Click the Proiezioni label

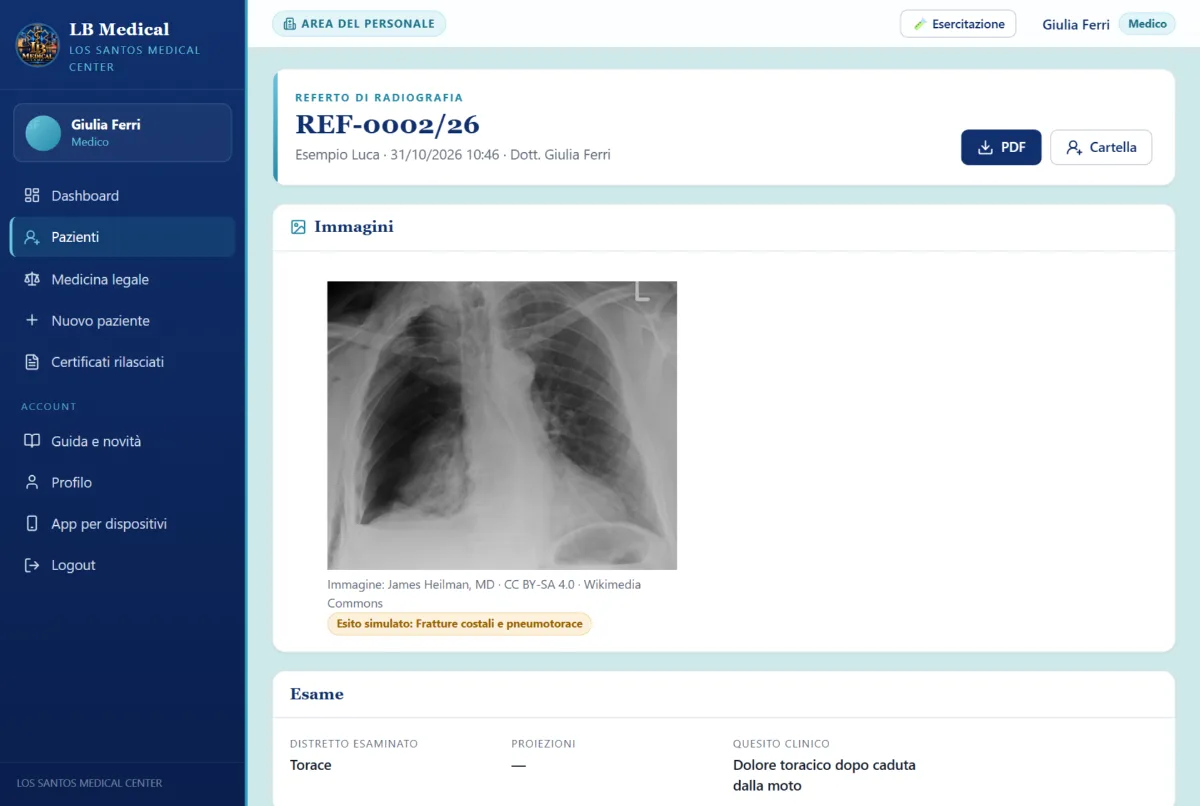543,744
